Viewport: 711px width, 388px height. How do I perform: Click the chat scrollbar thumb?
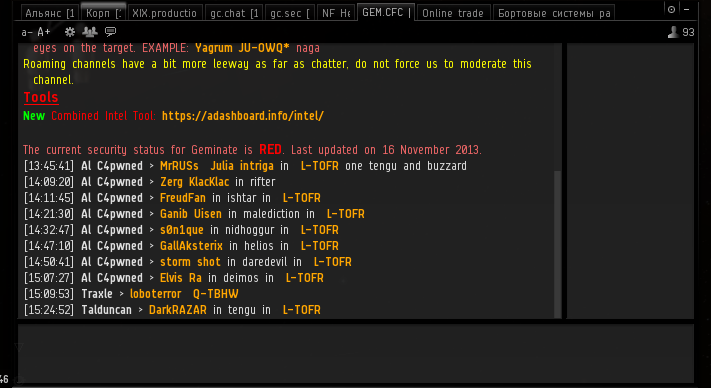[558, 244]
